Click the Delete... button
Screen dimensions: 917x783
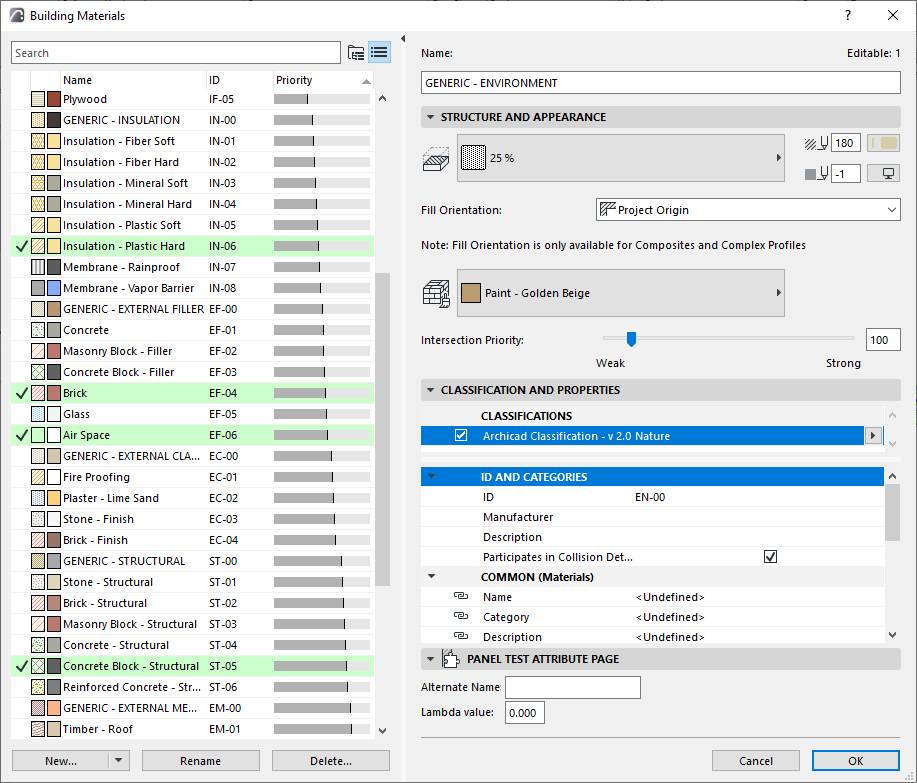[x=330, y=760]
